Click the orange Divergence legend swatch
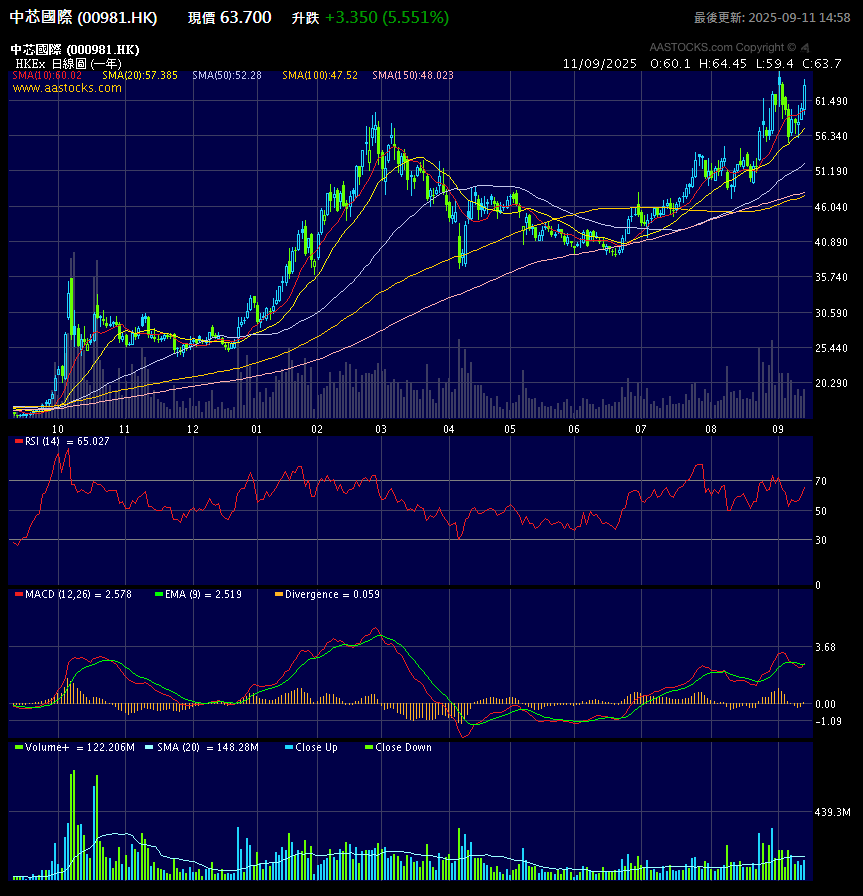Screen dimensions: 863x896 279,594
